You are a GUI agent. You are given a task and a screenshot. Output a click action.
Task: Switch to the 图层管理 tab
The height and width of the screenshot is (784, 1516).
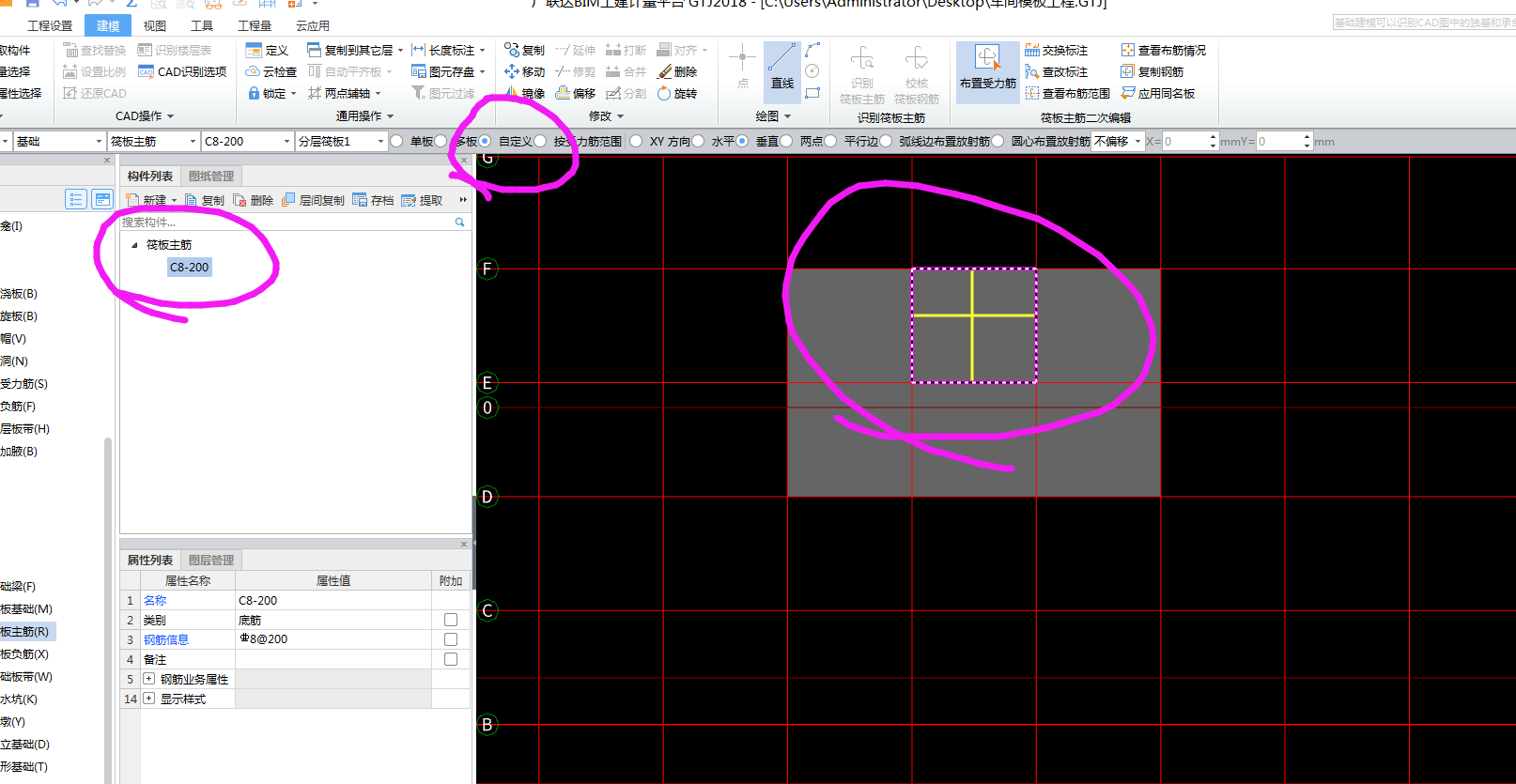tap(211, 560)
